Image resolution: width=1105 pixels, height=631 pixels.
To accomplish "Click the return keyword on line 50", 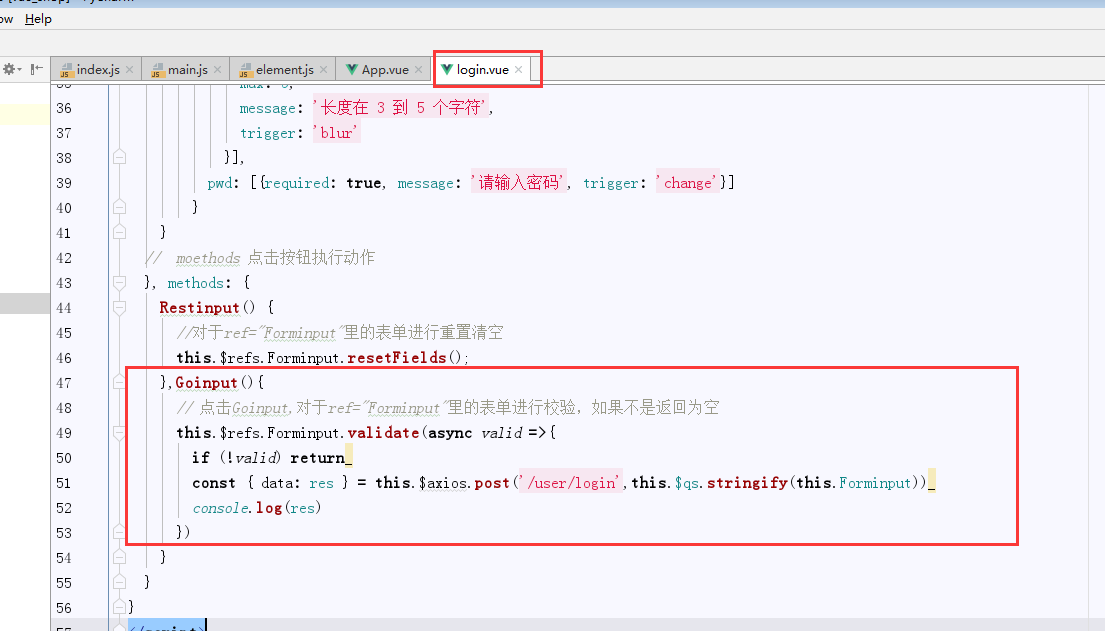I will (x=317, y=458).
